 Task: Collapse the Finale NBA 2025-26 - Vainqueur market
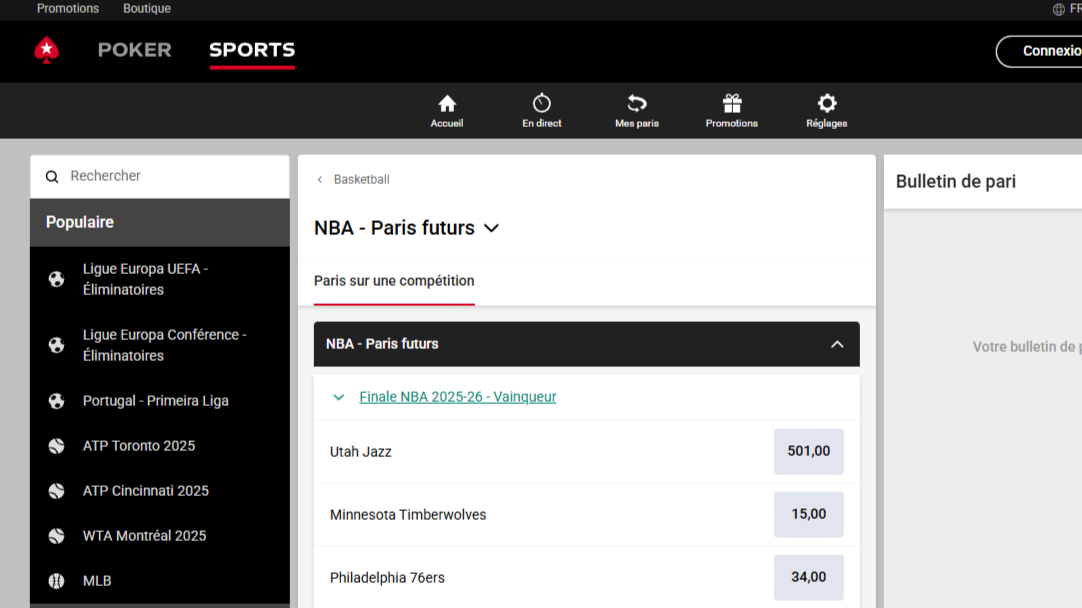click(338, 396)
